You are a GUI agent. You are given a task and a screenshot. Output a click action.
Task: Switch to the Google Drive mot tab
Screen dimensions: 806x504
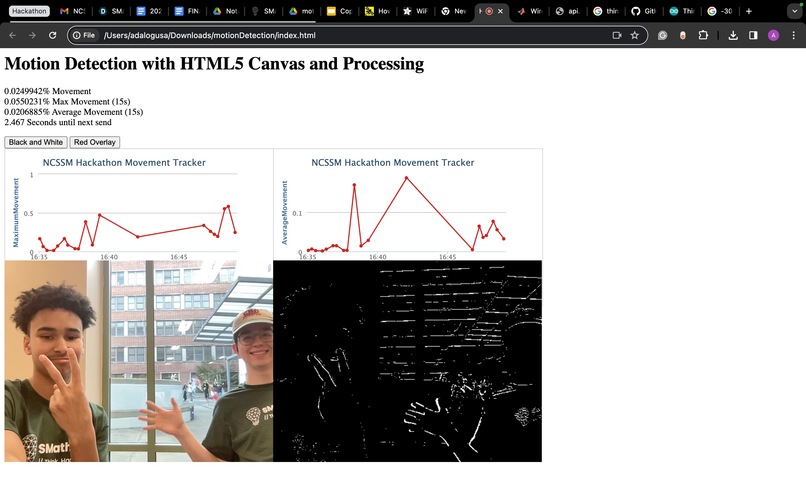(302, 11)
